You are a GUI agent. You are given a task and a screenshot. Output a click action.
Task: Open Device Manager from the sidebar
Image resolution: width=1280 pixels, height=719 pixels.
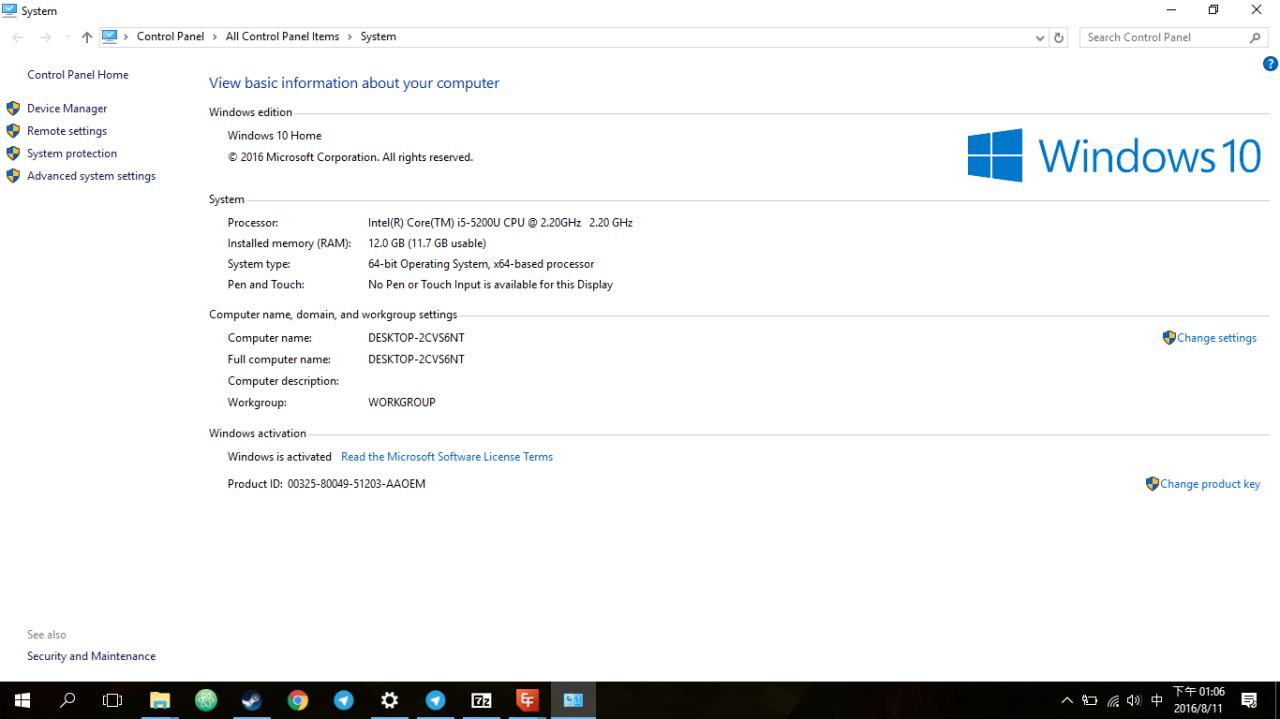coord(66,108)
